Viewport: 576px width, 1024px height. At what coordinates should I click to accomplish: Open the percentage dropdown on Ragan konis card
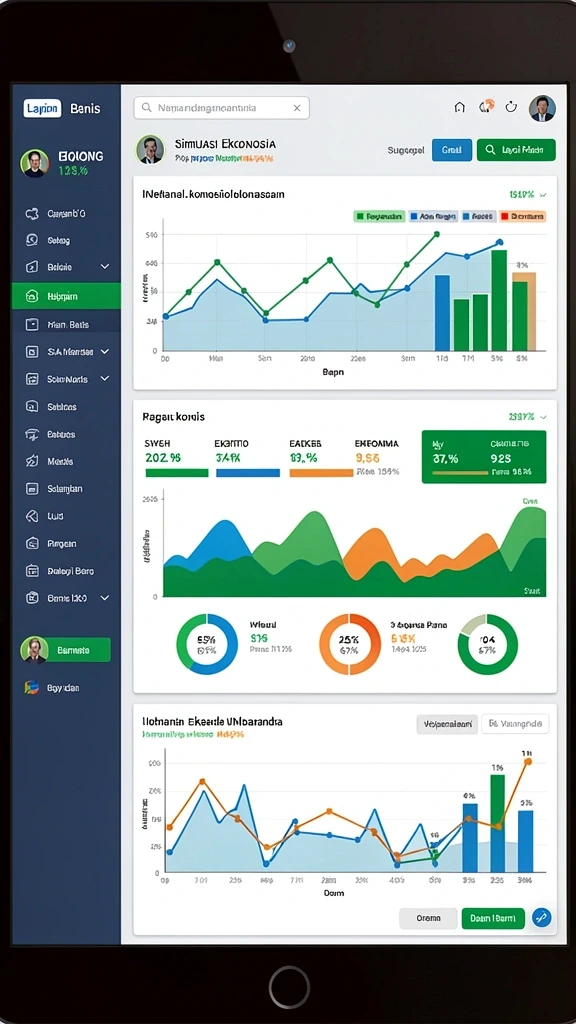coord(527,416)
